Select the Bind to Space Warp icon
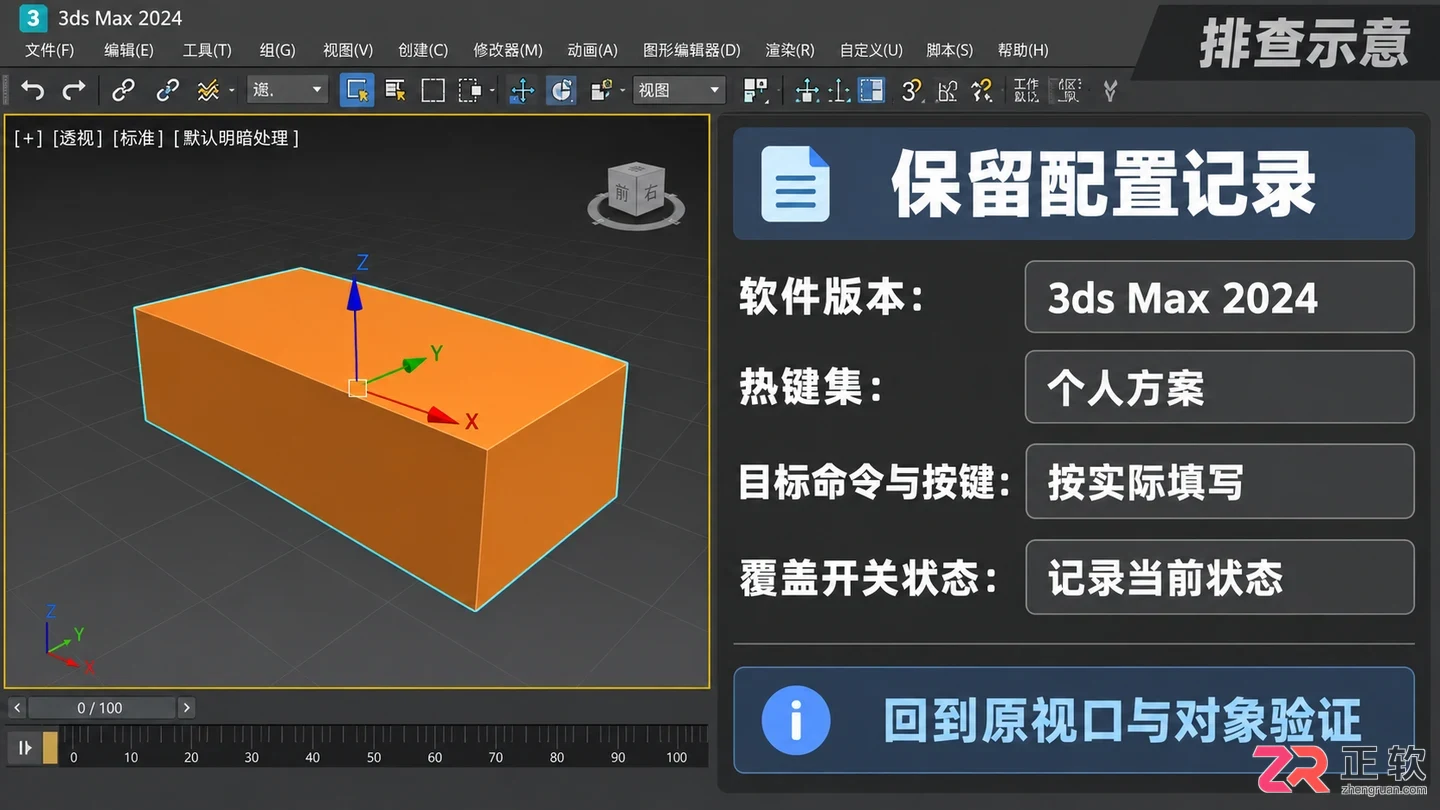1440x810 pixels. point(208,91)
